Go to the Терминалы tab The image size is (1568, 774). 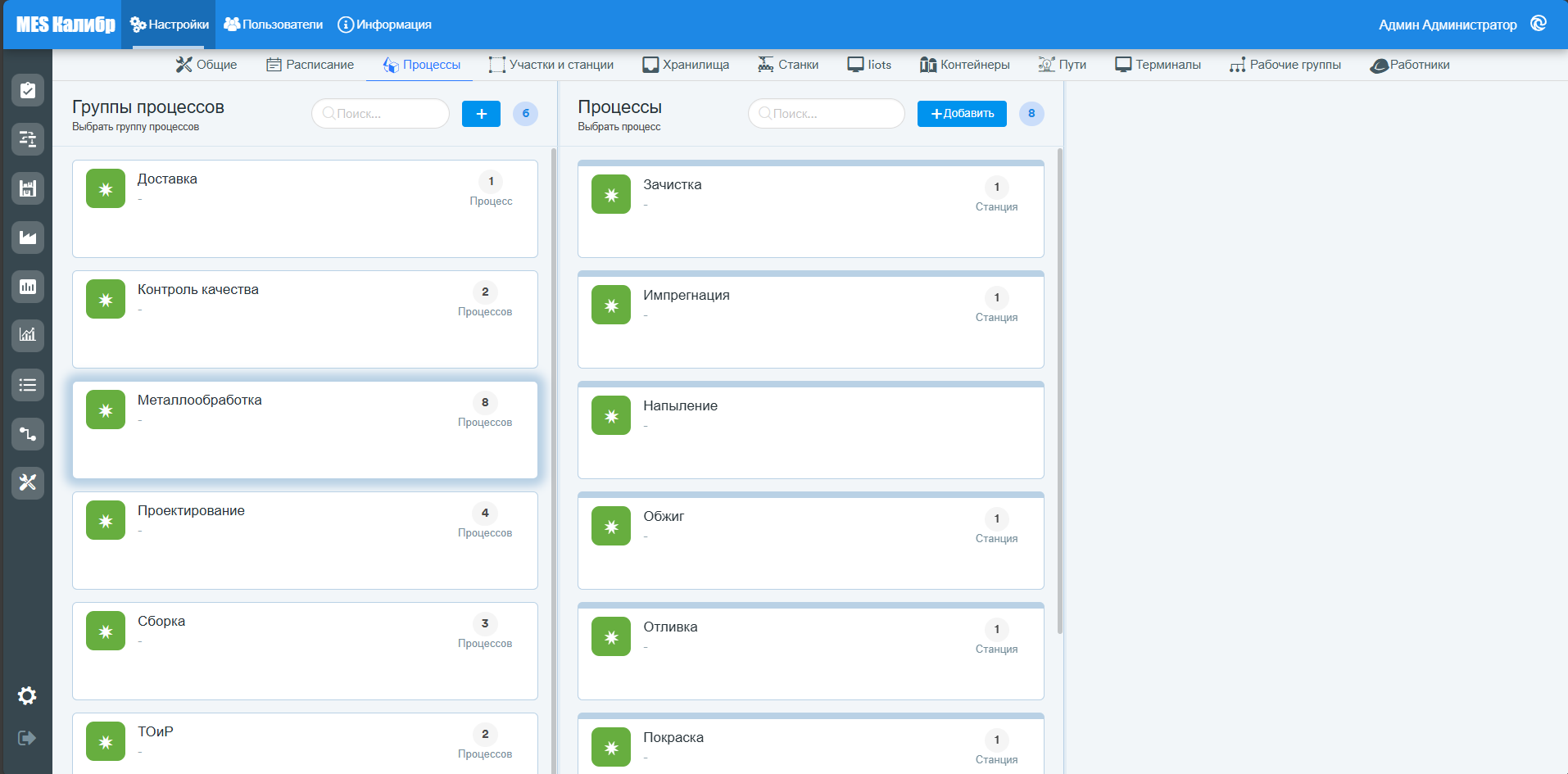(x=1158, y=65)
